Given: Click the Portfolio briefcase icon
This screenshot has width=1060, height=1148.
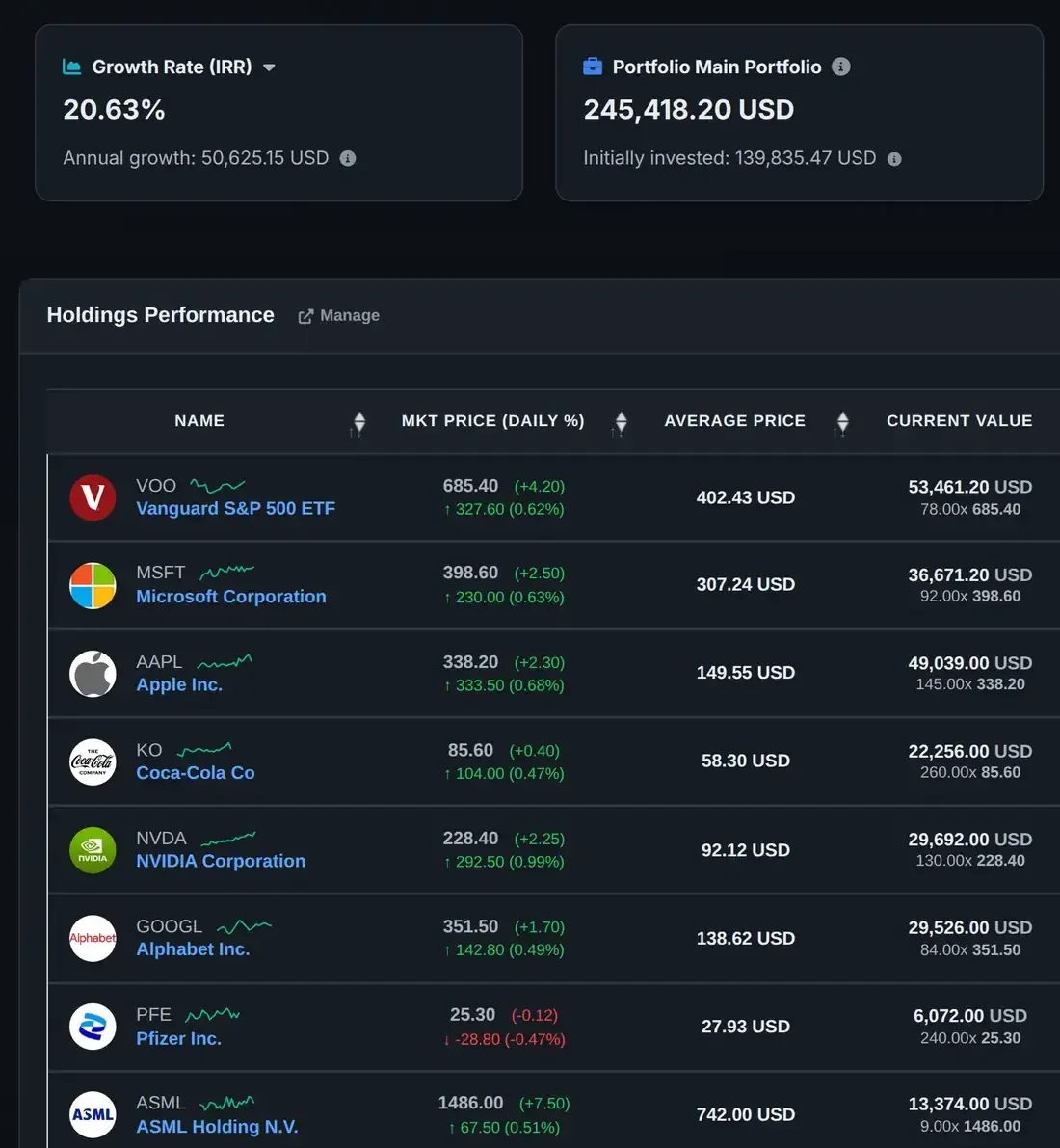Looking at the screenshot, I should tap(593, 67).
